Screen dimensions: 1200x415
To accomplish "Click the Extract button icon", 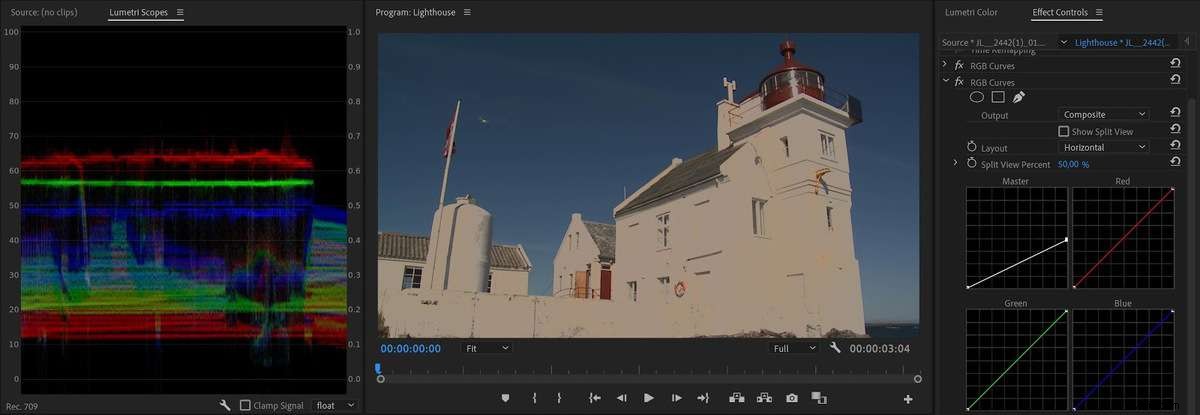I will click(764, 398).
